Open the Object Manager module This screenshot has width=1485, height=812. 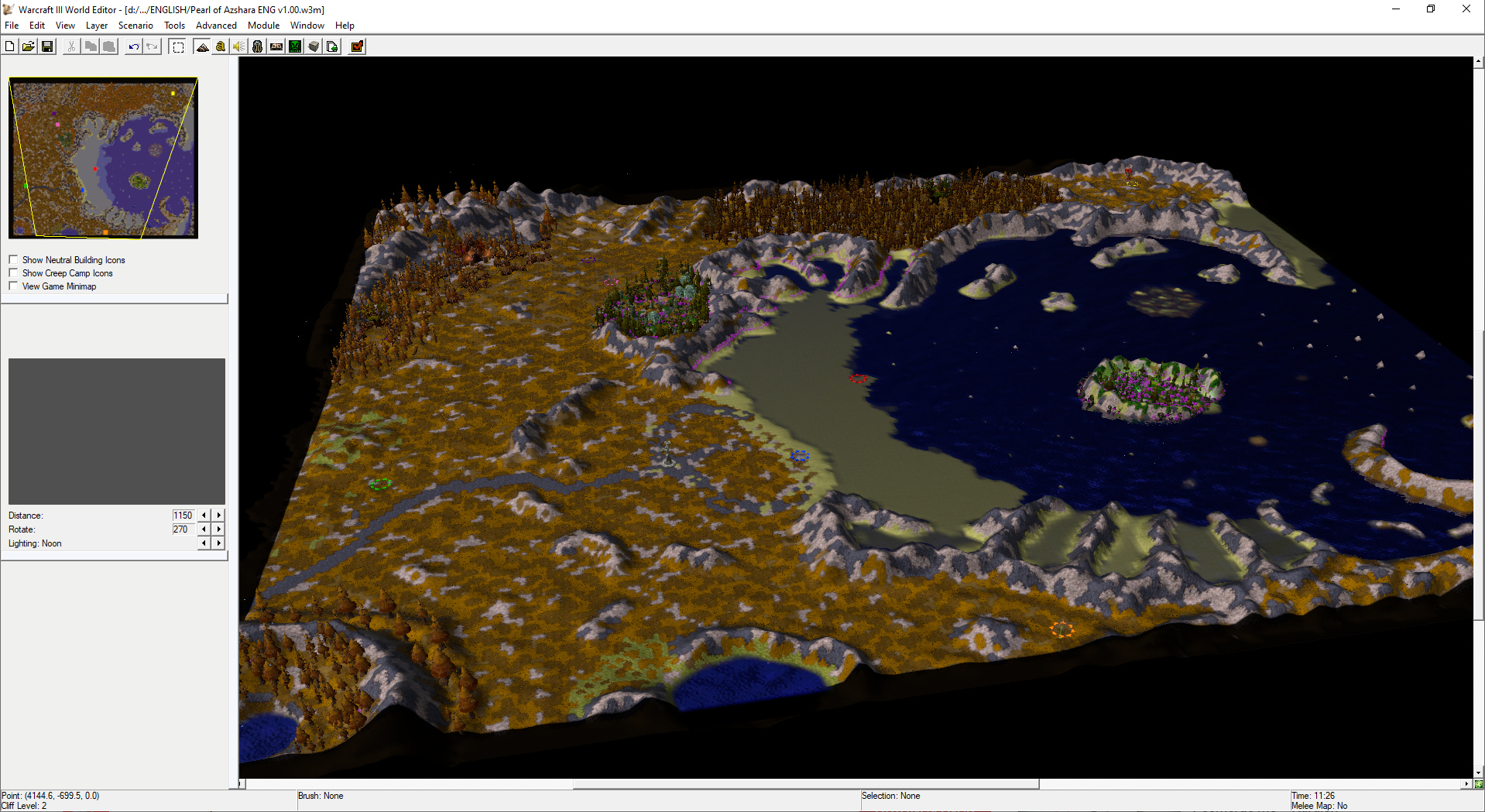click(x=314, y=46)
